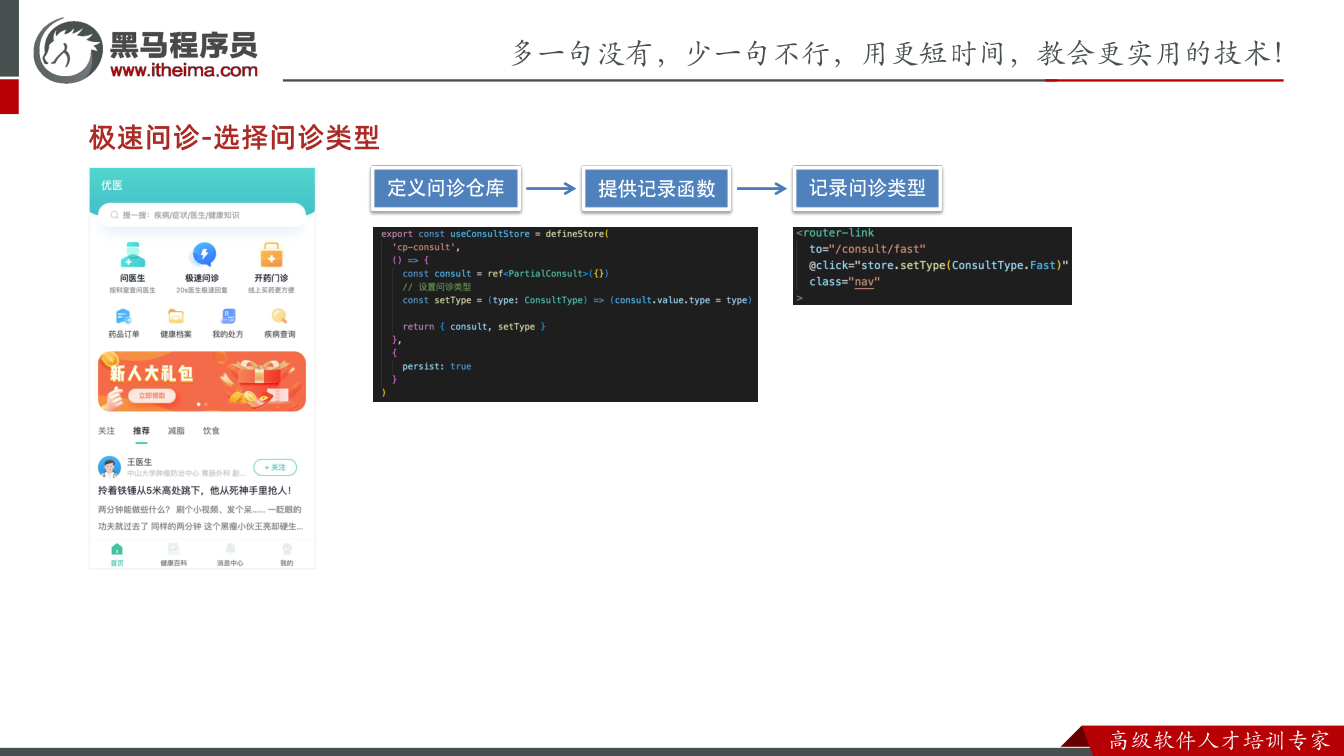The image size is (1344, 756).
Task: Switch to the 减脂 feed tab
Action: pyautogui.click(x=176, y=431)
